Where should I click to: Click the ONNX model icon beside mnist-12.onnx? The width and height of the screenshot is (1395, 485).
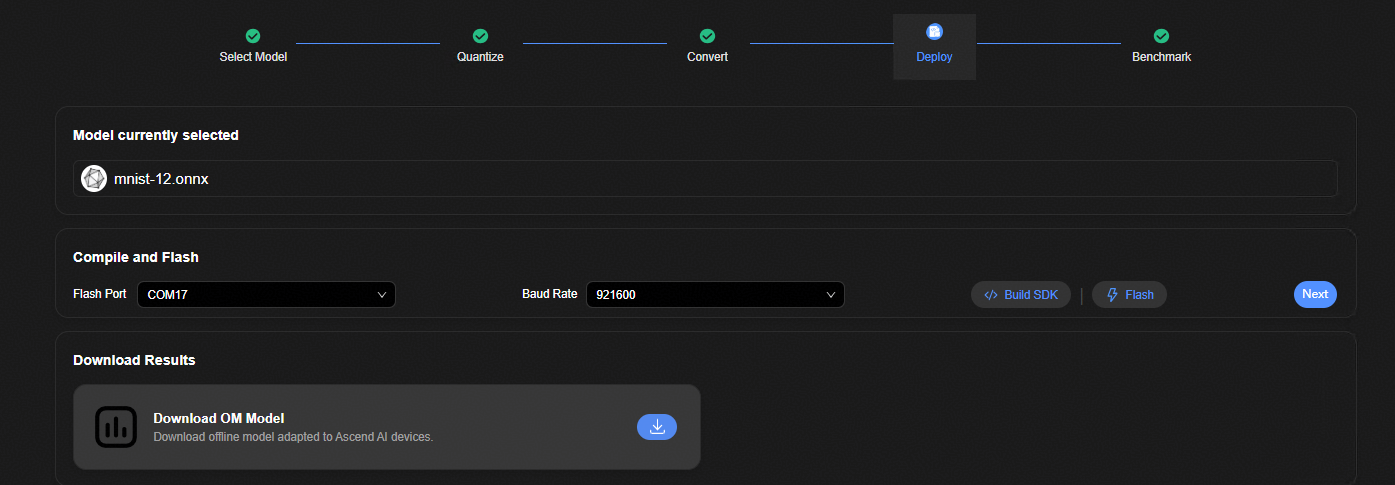[94, 179]
